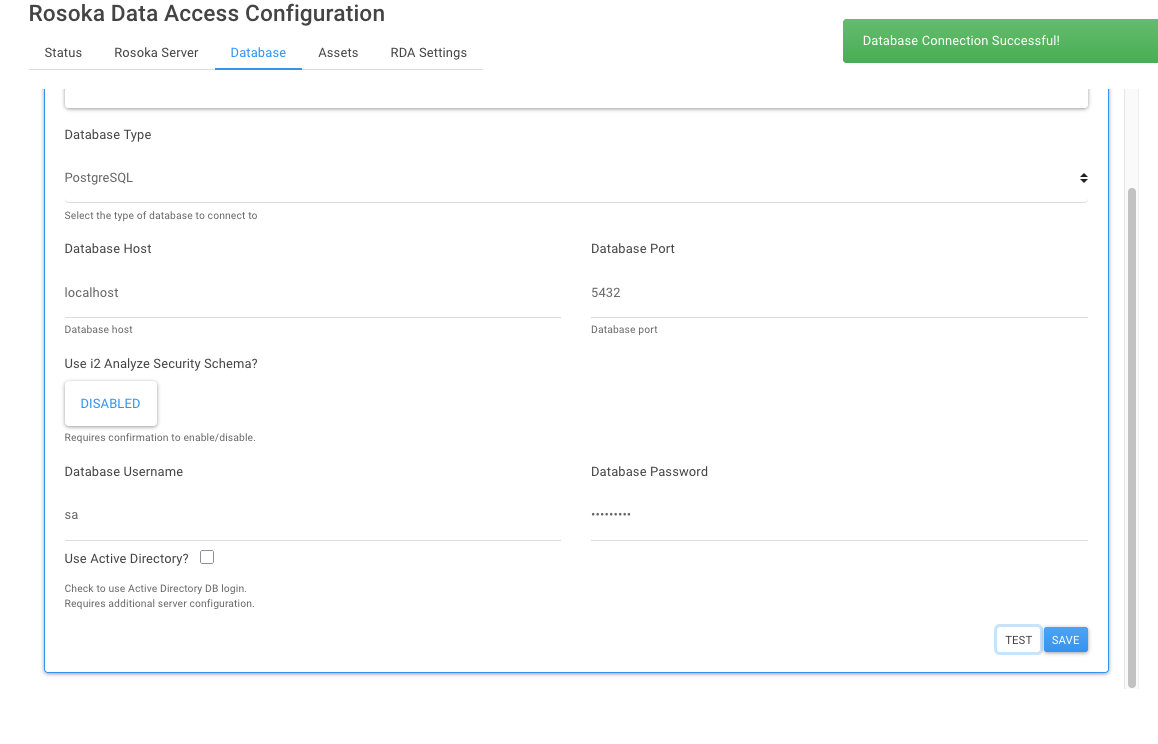Switch to the Status tab

coord(63,52)
